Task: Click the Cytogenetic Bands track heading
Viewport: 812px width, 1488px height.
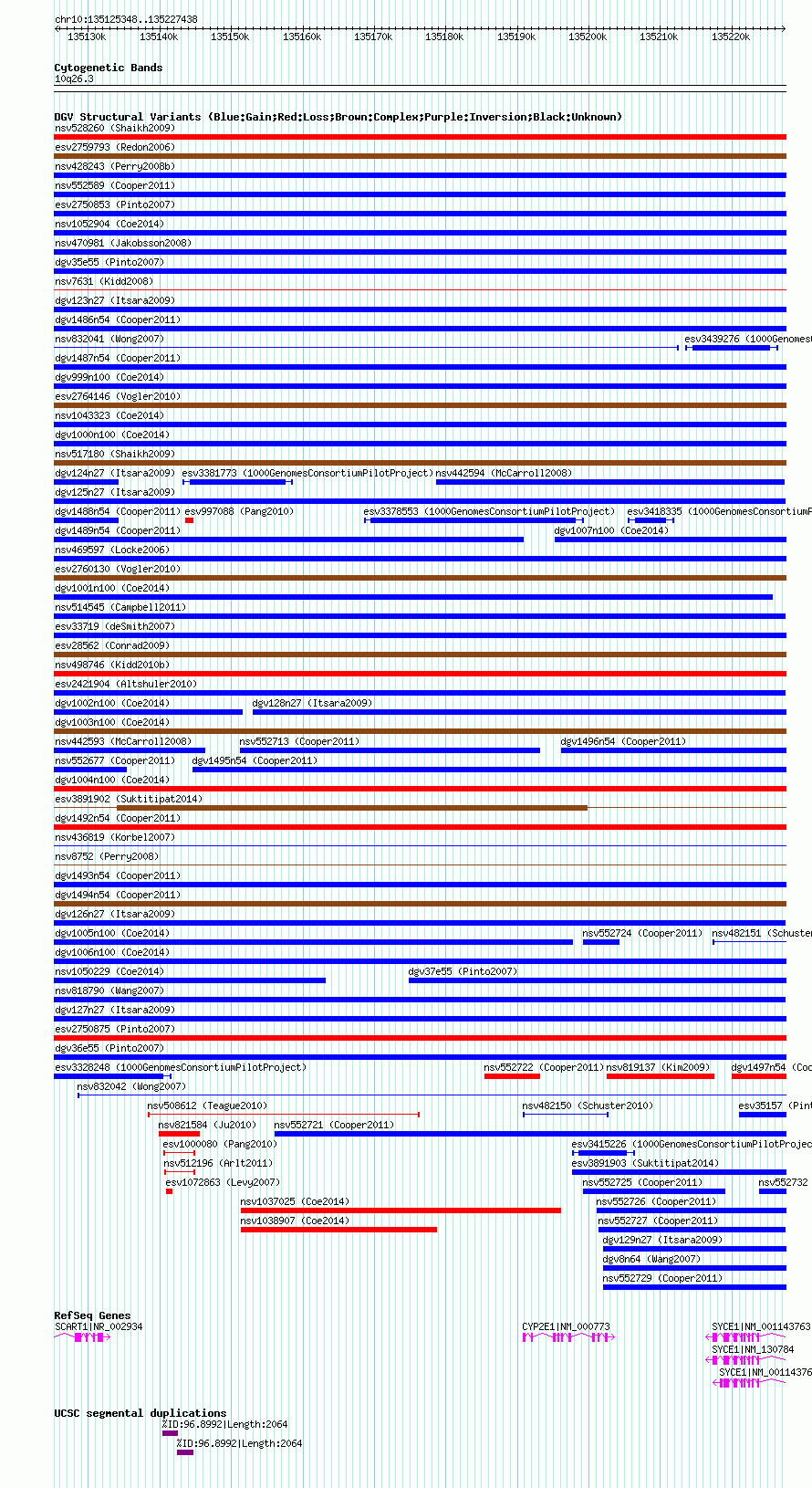Action: pos(109,68)
